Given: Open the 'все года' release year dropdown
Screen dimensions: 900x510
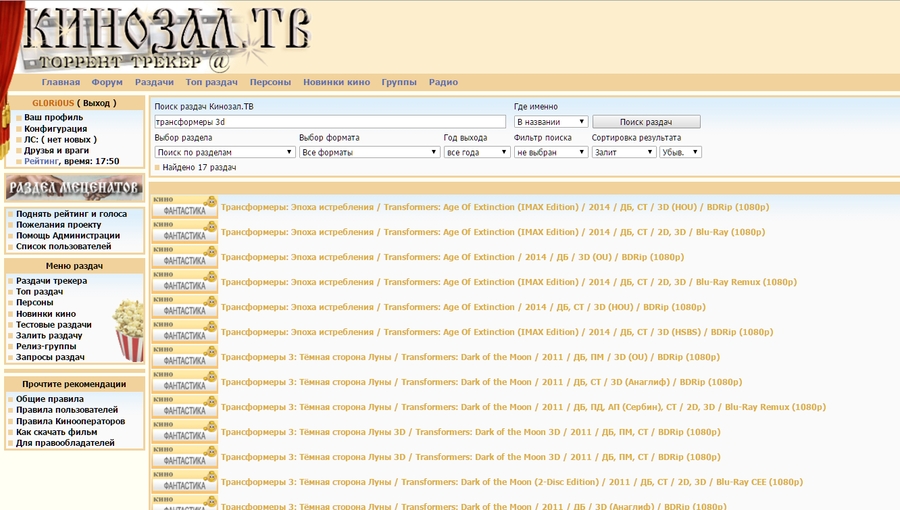Looking at the screenshot, I should point(475,152).
